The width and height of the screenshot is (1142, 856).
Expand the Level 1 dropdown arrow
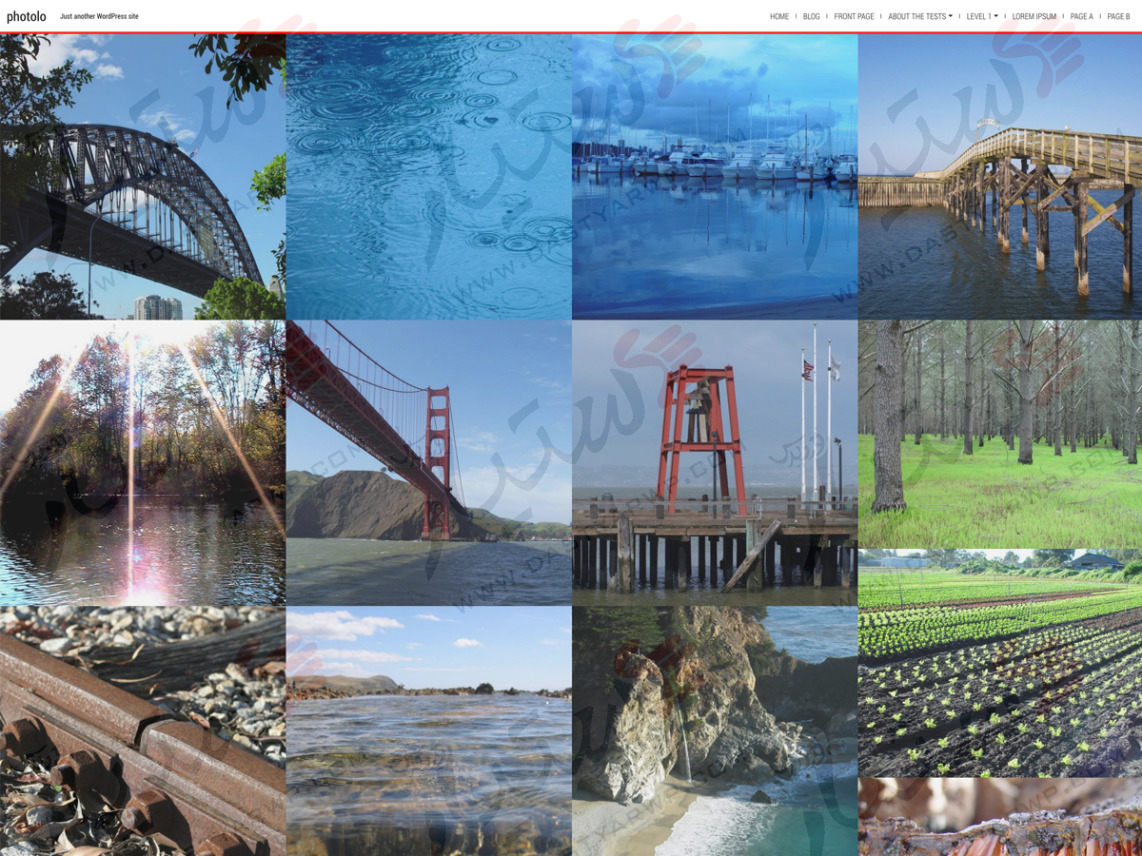click(x=996, y=17)
